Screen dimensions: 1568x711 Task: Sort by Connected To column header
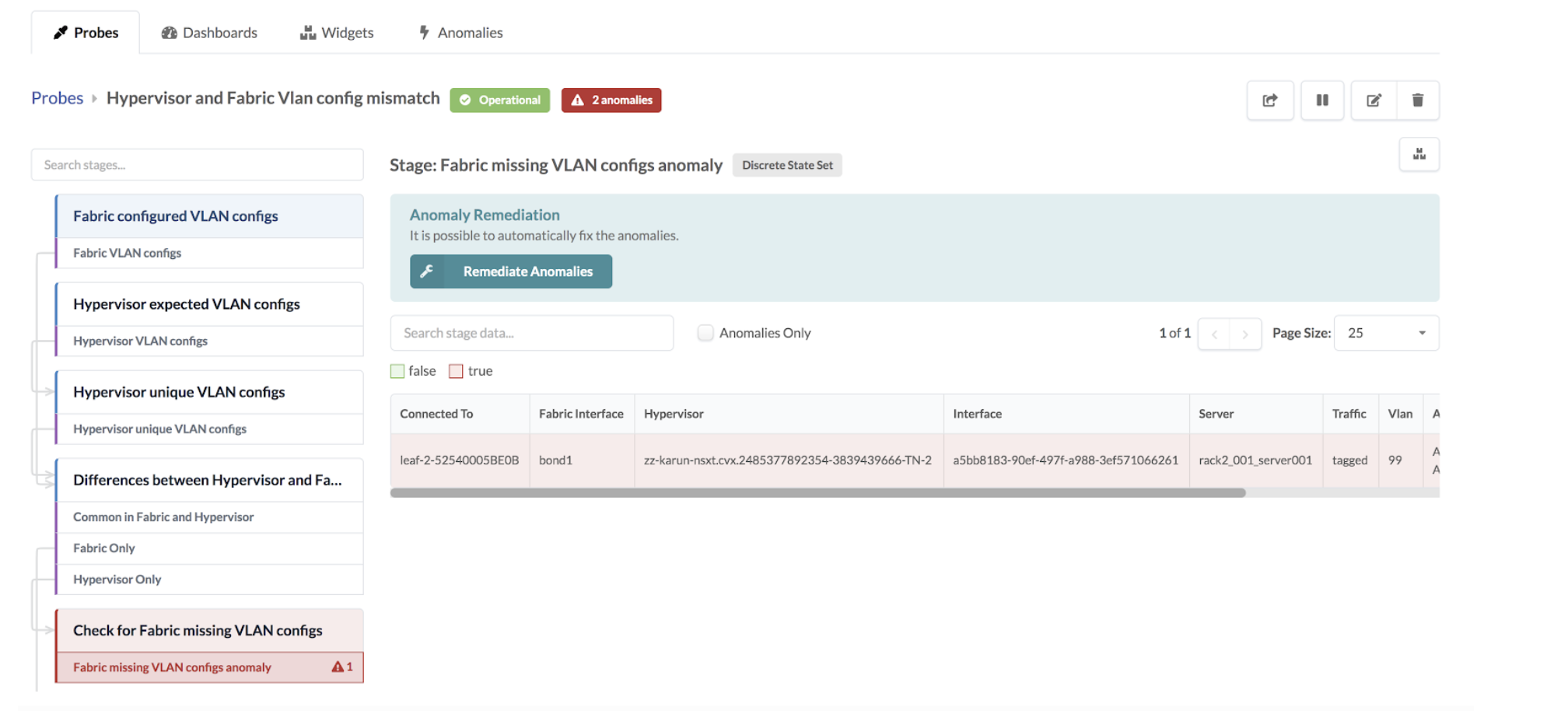460,414
